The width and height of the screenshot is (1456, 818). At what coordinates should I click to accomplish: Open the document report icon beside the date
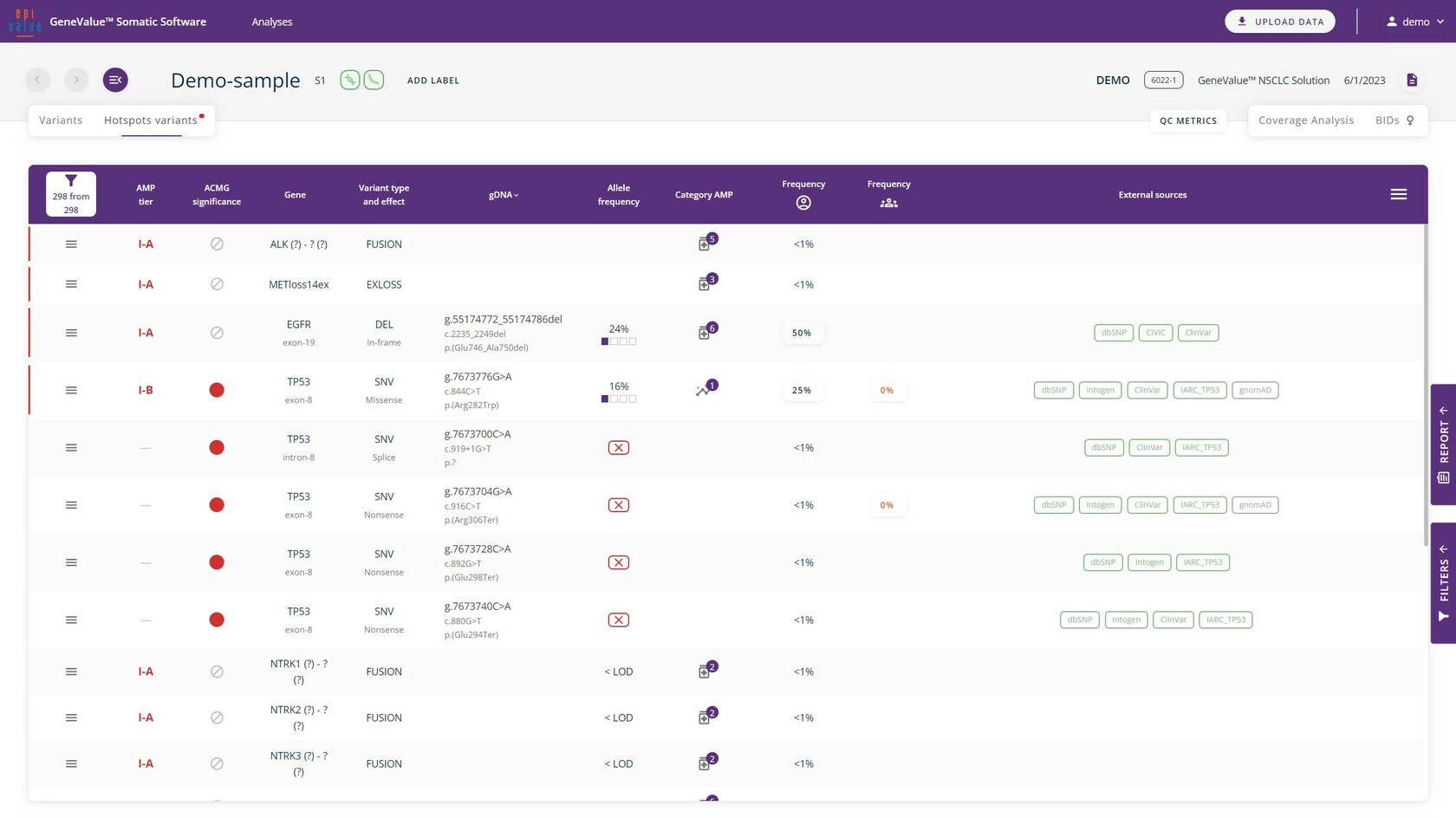pos(1412,81)
